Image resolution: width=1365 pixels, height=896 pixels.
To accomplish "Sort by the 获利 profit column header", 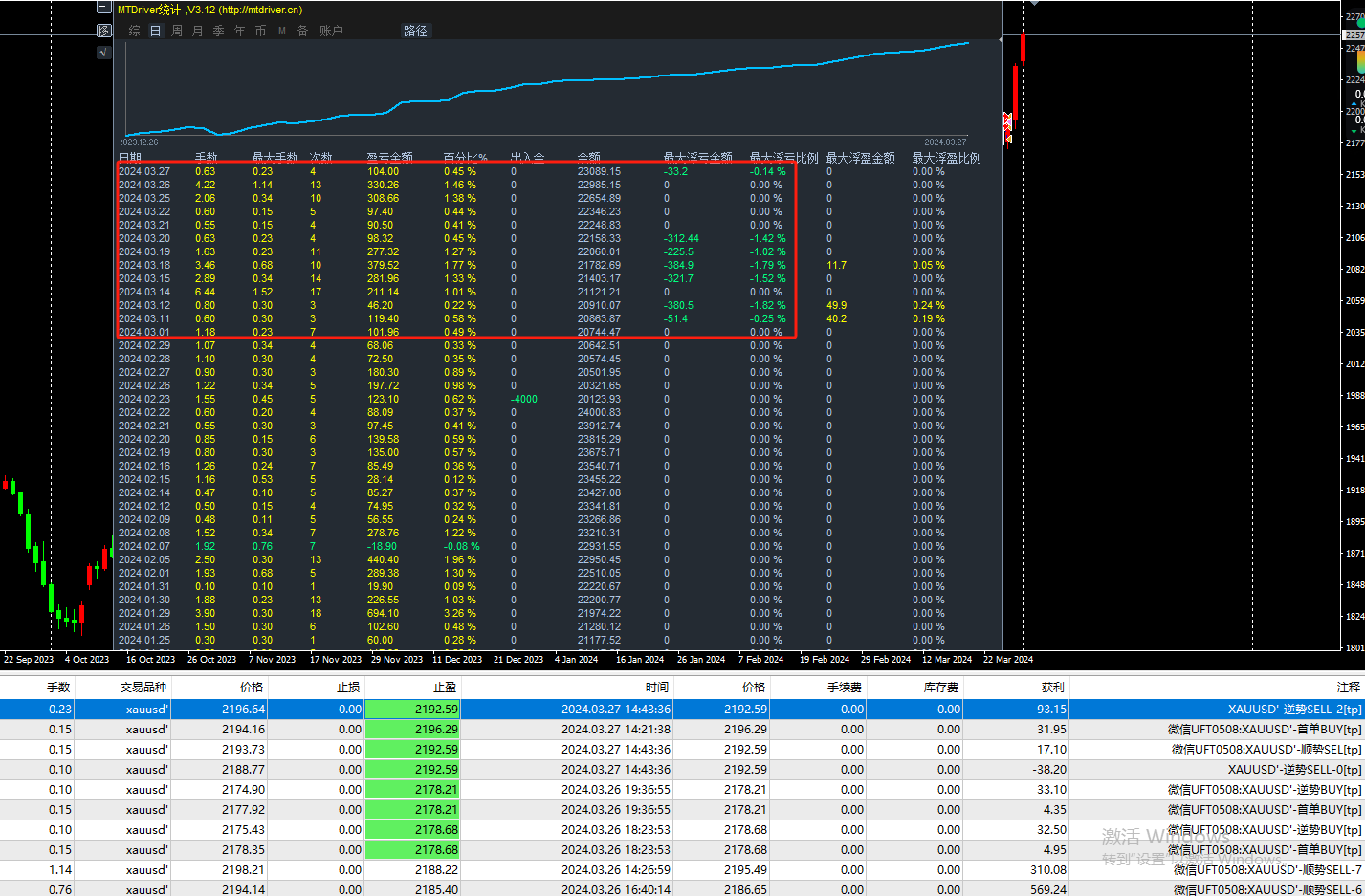I will tap(1052, 687).
